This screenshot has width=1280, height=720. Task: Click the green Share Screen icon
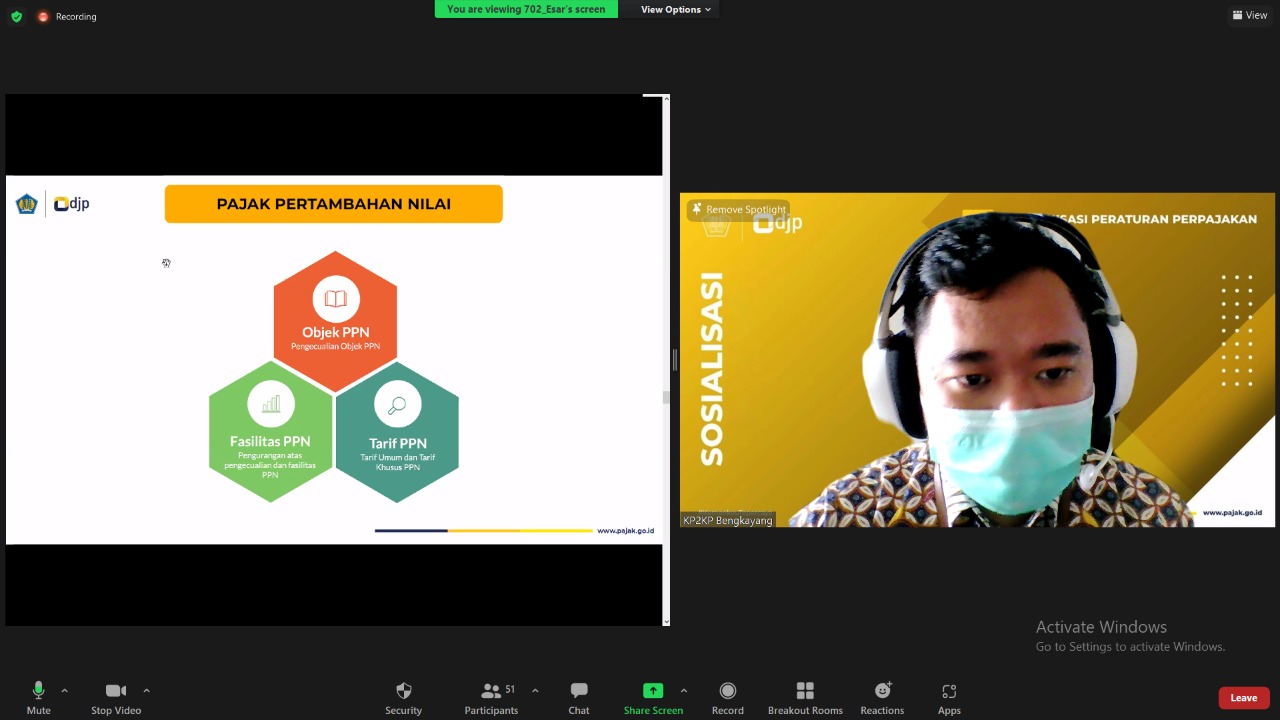pos(653,691)
